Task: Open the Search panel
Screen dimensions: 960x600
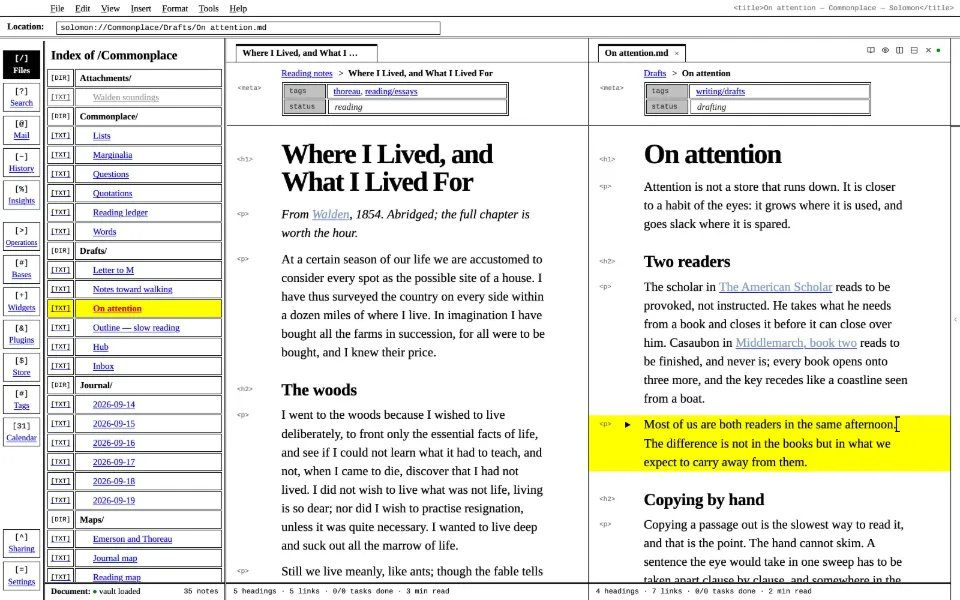Action: pos(21,97)
